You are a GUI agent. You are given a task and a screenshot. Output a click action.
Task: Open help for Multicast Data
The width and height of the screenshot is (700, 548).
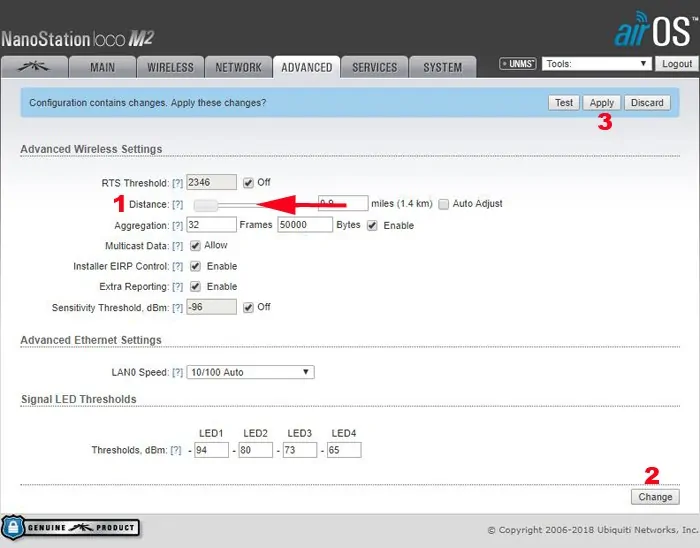point(178,246)
